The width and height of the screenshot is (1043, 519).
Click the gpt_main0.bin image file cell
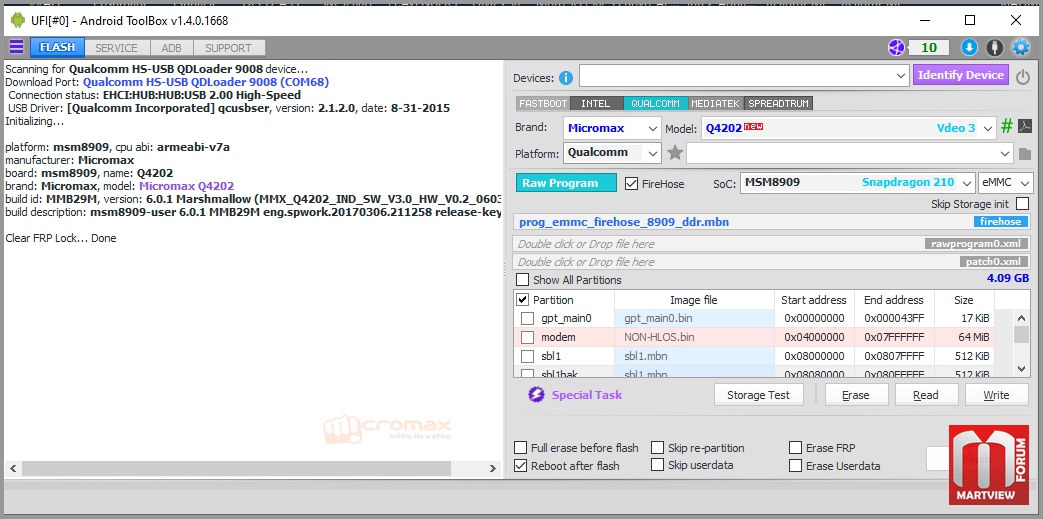point(694,319)
